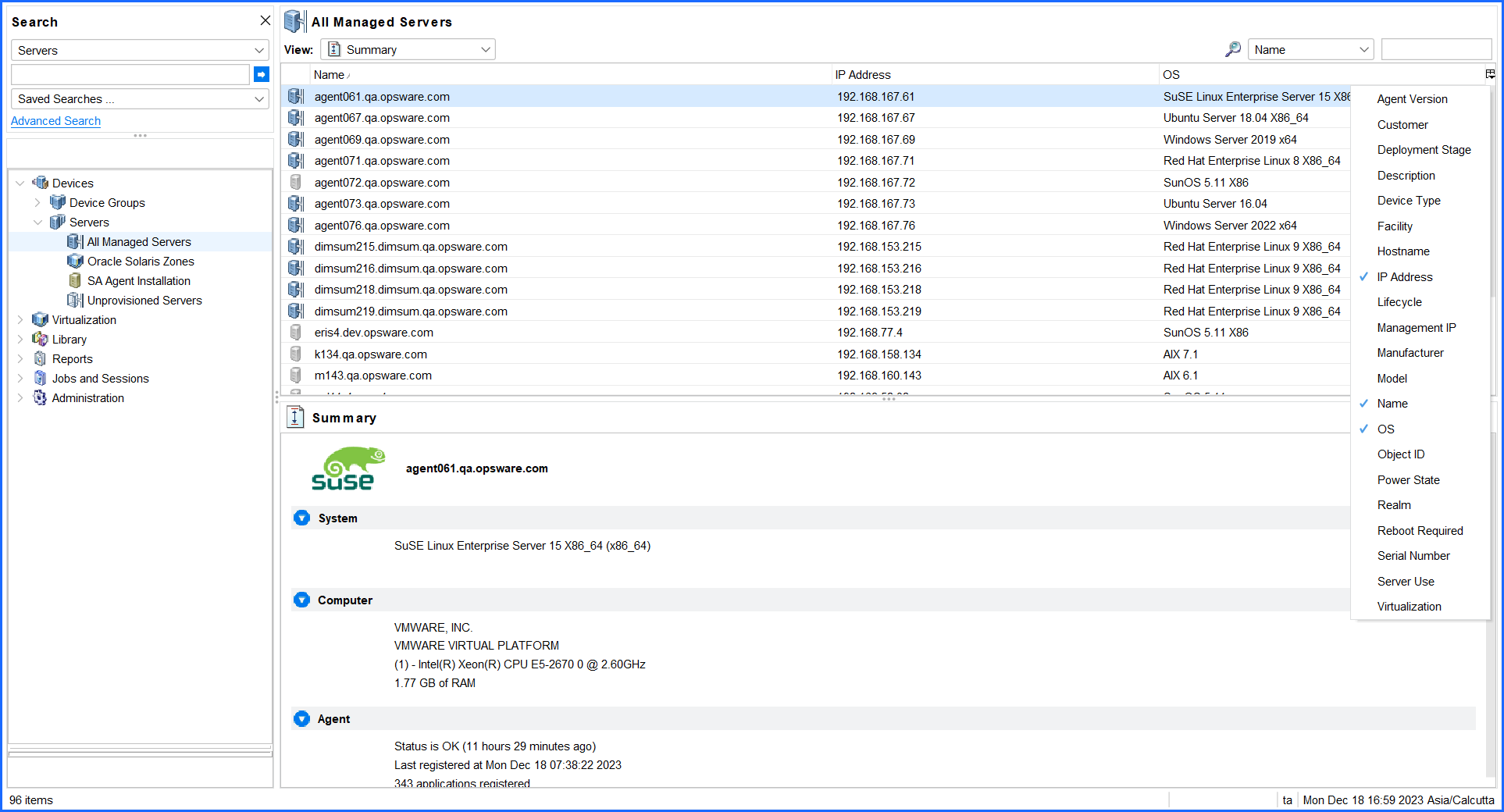
Task: Open the column chooser icon in the table header
Action: point(1490,74)
